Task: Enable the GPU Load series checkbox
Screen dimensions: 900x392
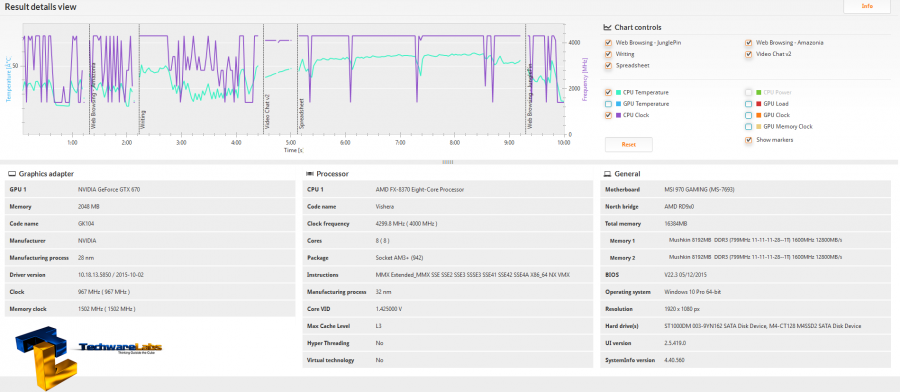Action: point(748,104)
